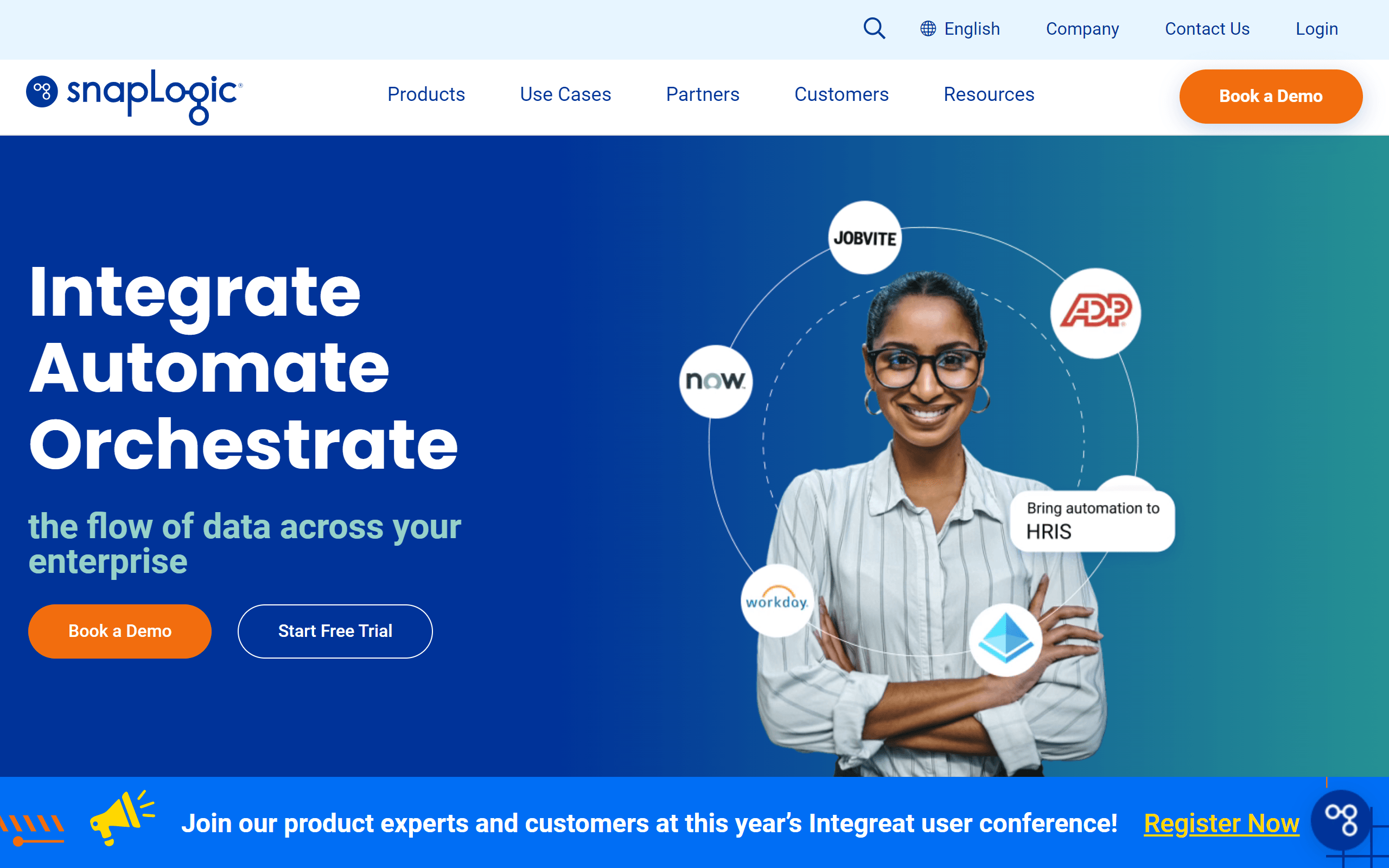Go to Contact Us page
The image size is (1389, 868).
(x=1207, y=29)
